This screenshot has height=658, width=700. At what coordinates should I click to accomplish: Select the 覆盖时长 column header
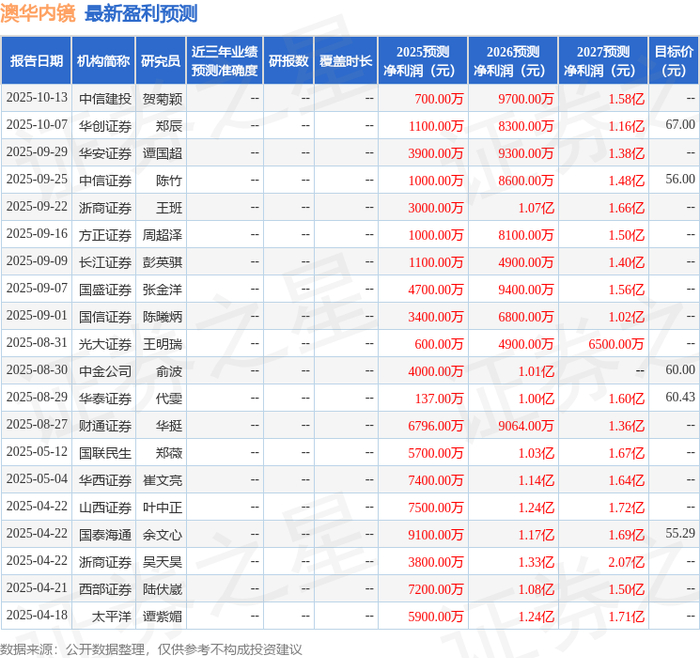pyautogui.click(x=346, y=61)
